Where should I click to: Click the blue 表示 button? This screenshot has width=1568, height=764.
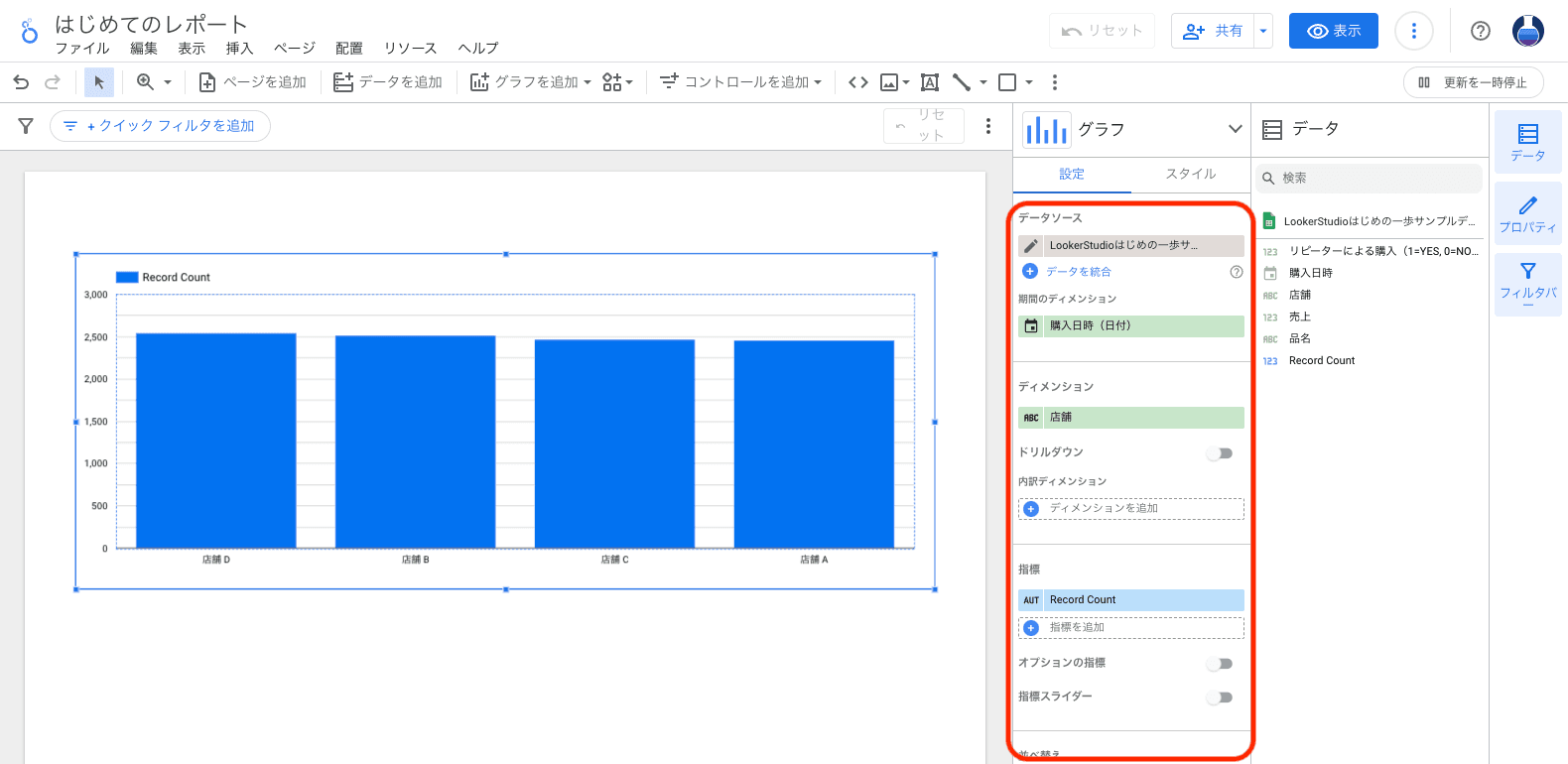pyautogui.click(x=1333, y=31)
